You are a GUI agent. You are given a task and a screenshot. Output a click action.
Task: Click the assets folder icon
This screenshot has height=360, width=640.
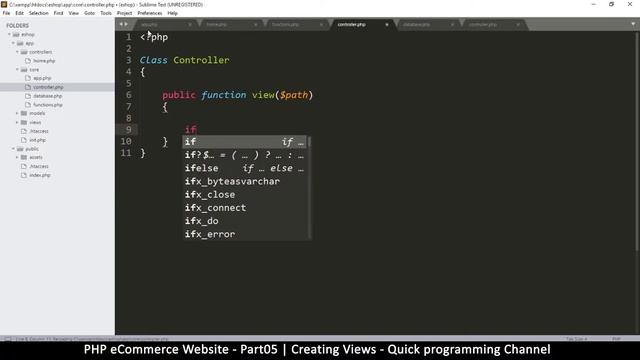coord(24,157)
